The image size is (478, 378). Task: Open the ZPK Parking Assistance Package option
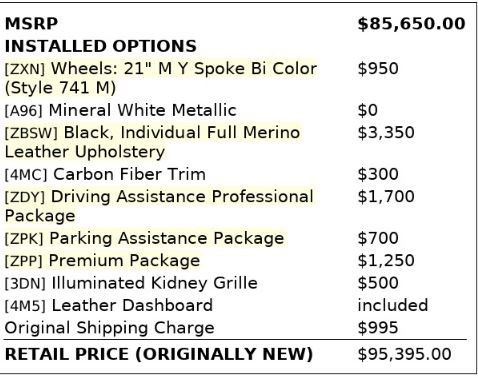(144, 238)
